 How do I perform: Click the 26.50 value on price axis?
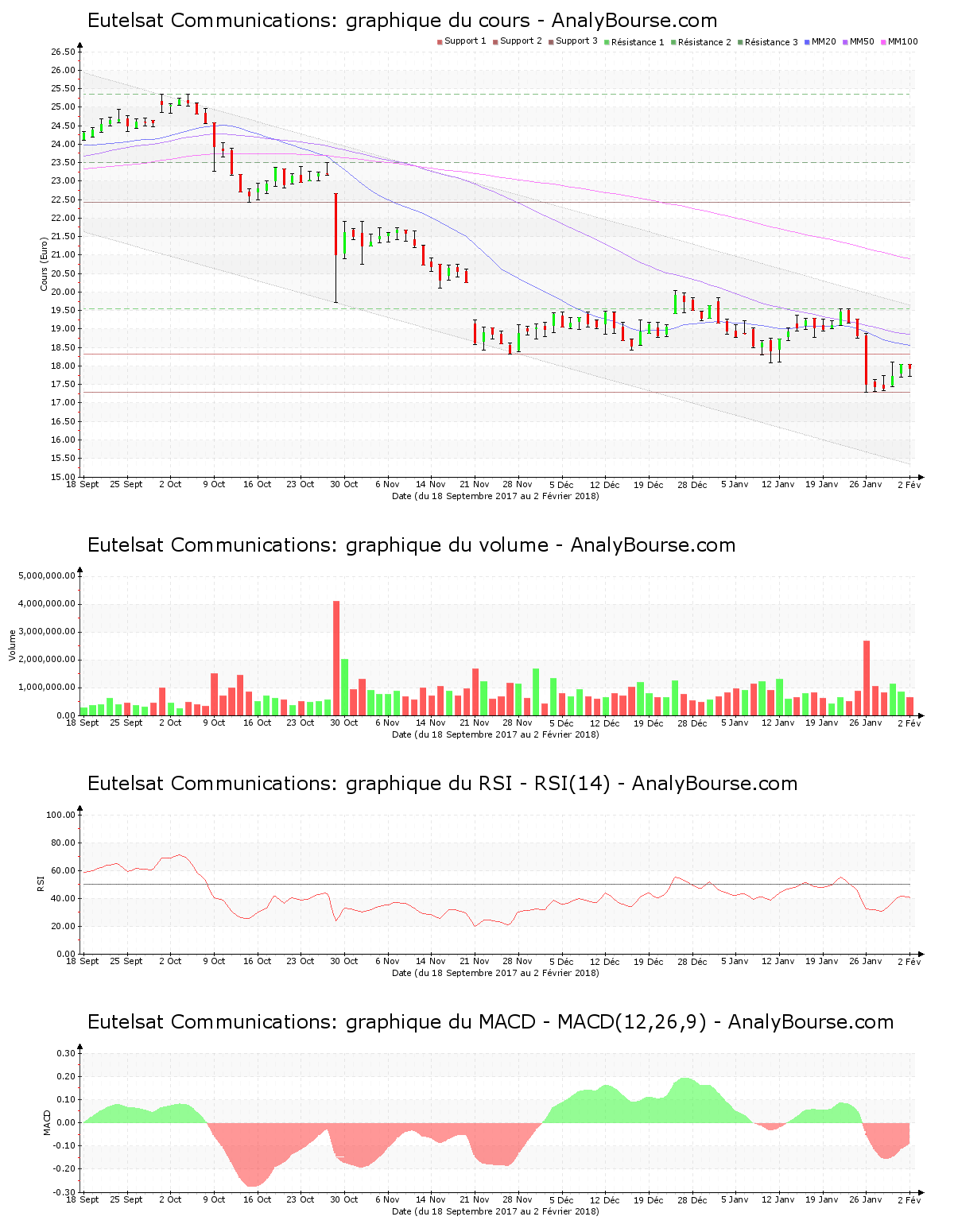(x=64, y=52)
